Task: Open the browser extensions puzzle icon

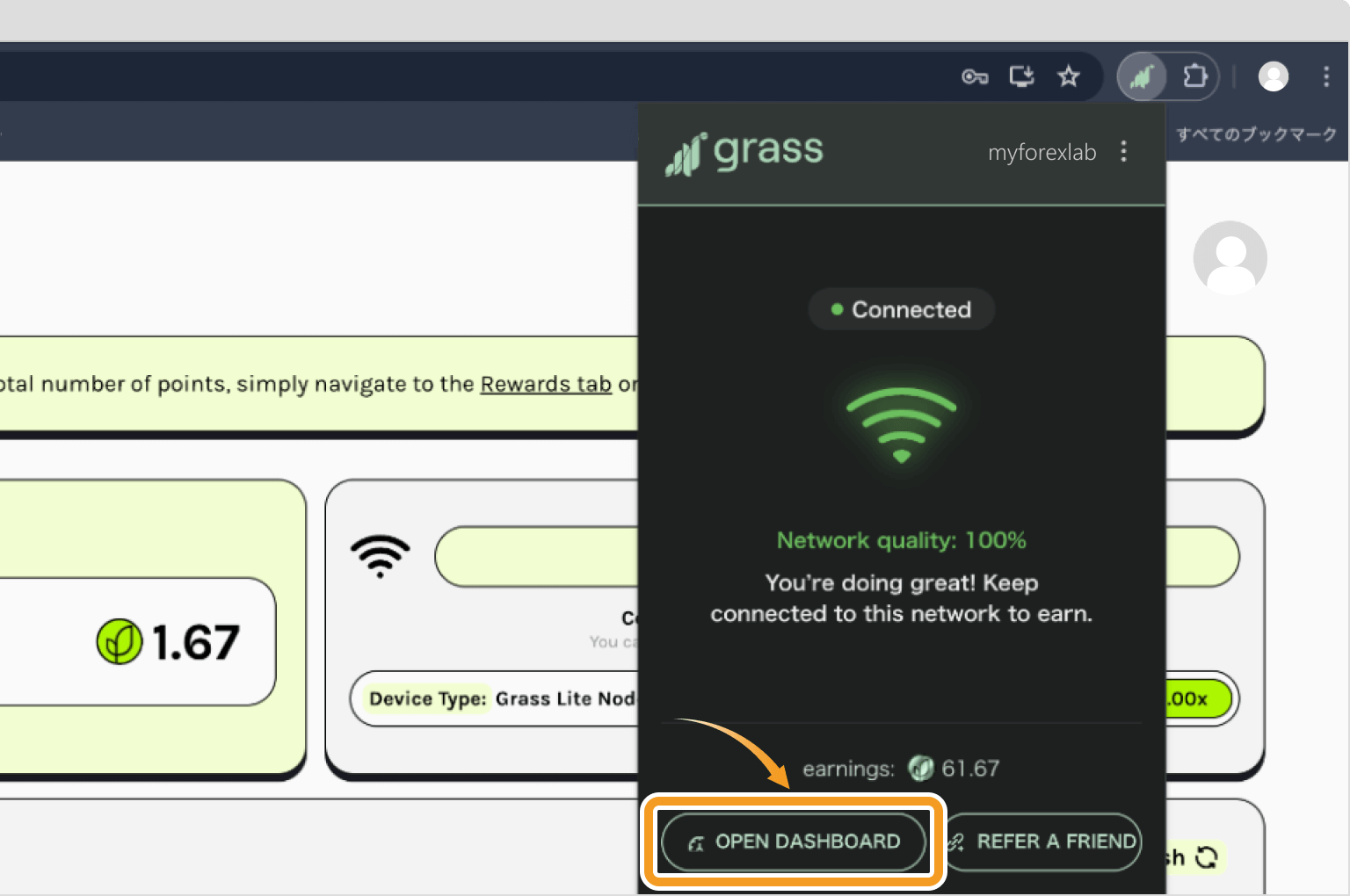Action: coord(1194,76)
